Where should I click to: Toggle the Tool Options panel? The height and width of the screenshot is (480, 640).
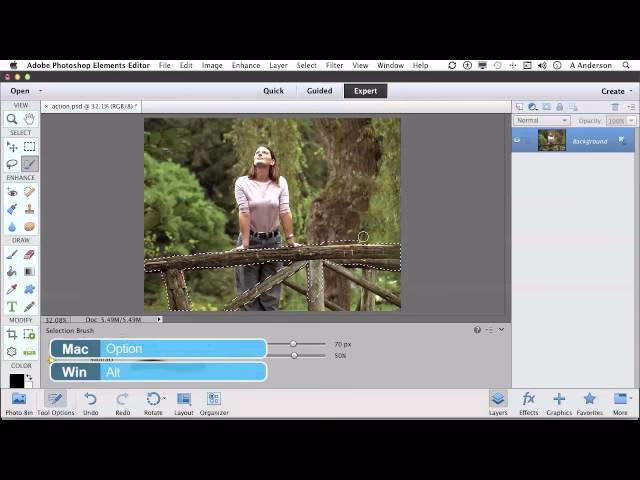pyautogui.click(x=56, y=404)
